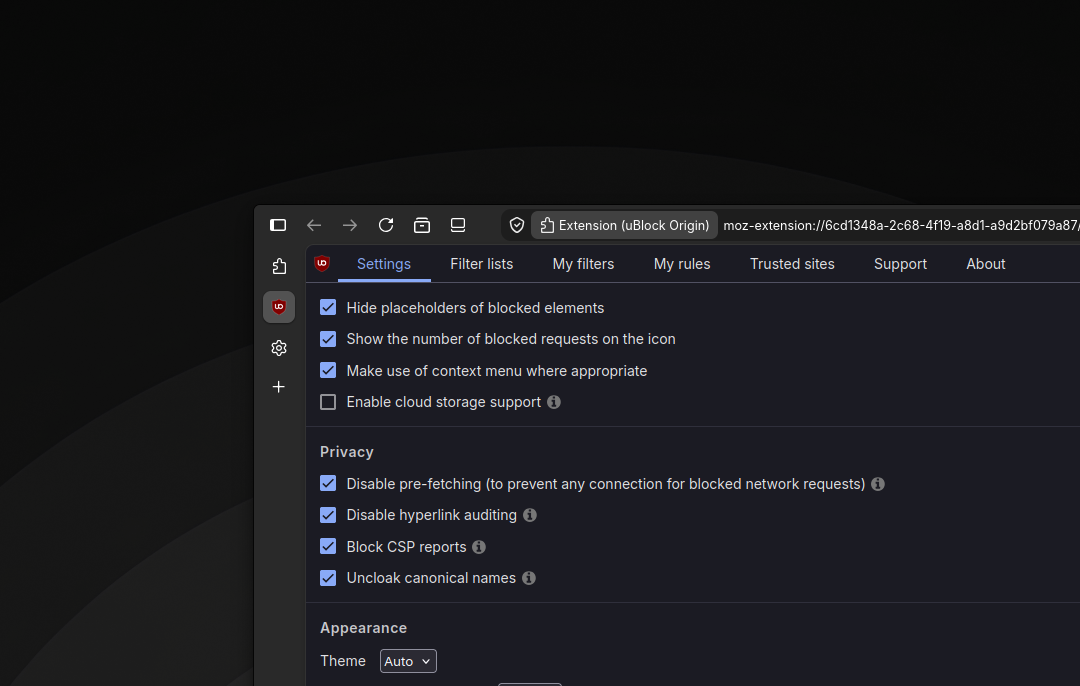
Task: Click the moz-extension URL address field
Action: pos(901,225)
